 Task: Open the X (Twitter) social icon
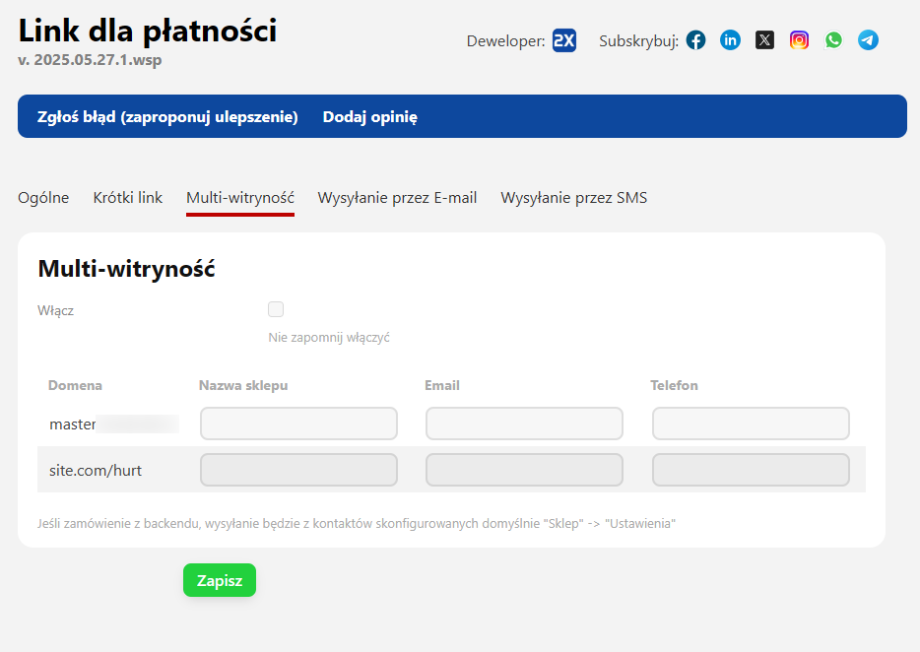765,40
